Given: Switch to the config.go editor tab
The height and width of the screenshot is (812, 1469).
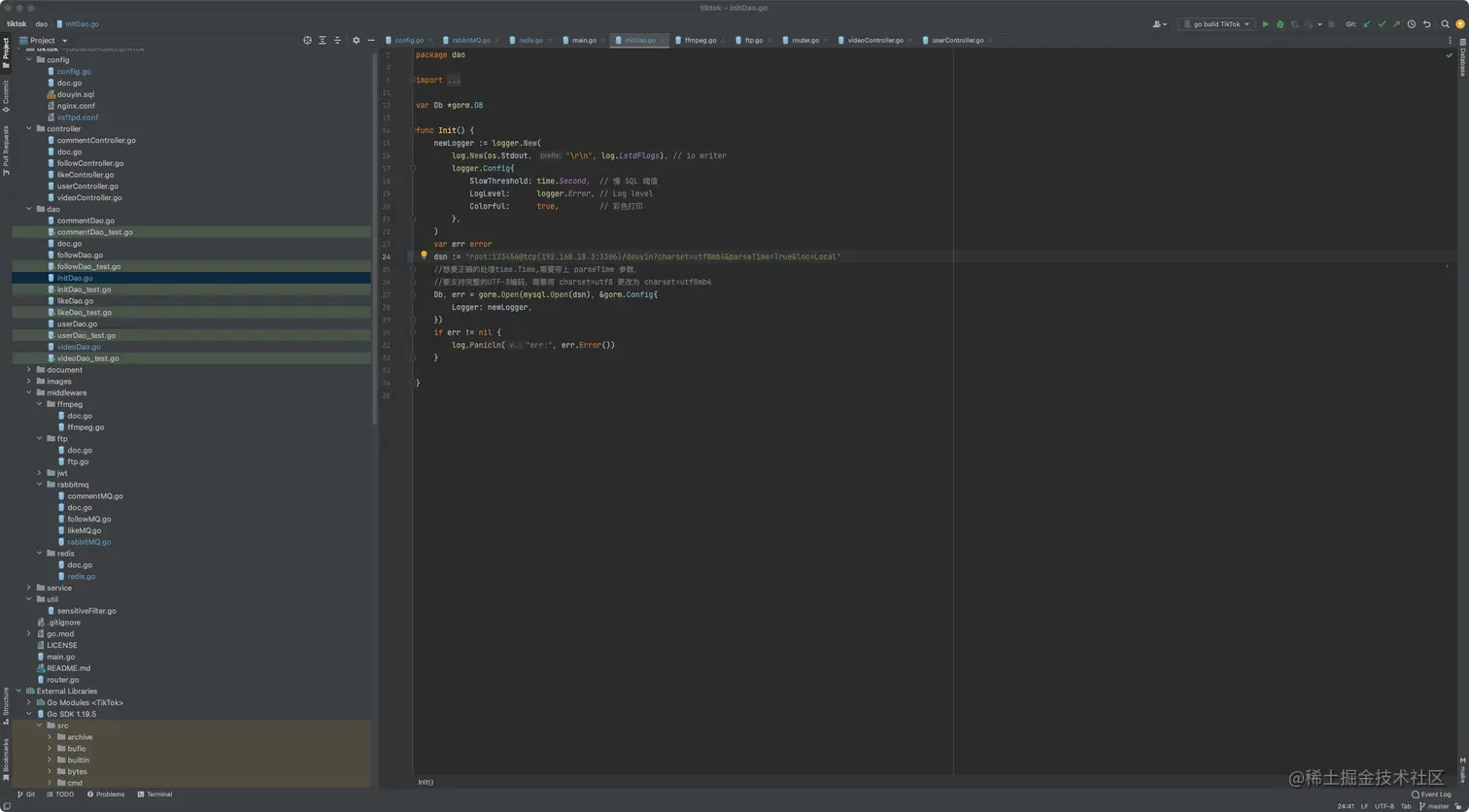Looking at the screenshot, I should (x=409, y=40).
